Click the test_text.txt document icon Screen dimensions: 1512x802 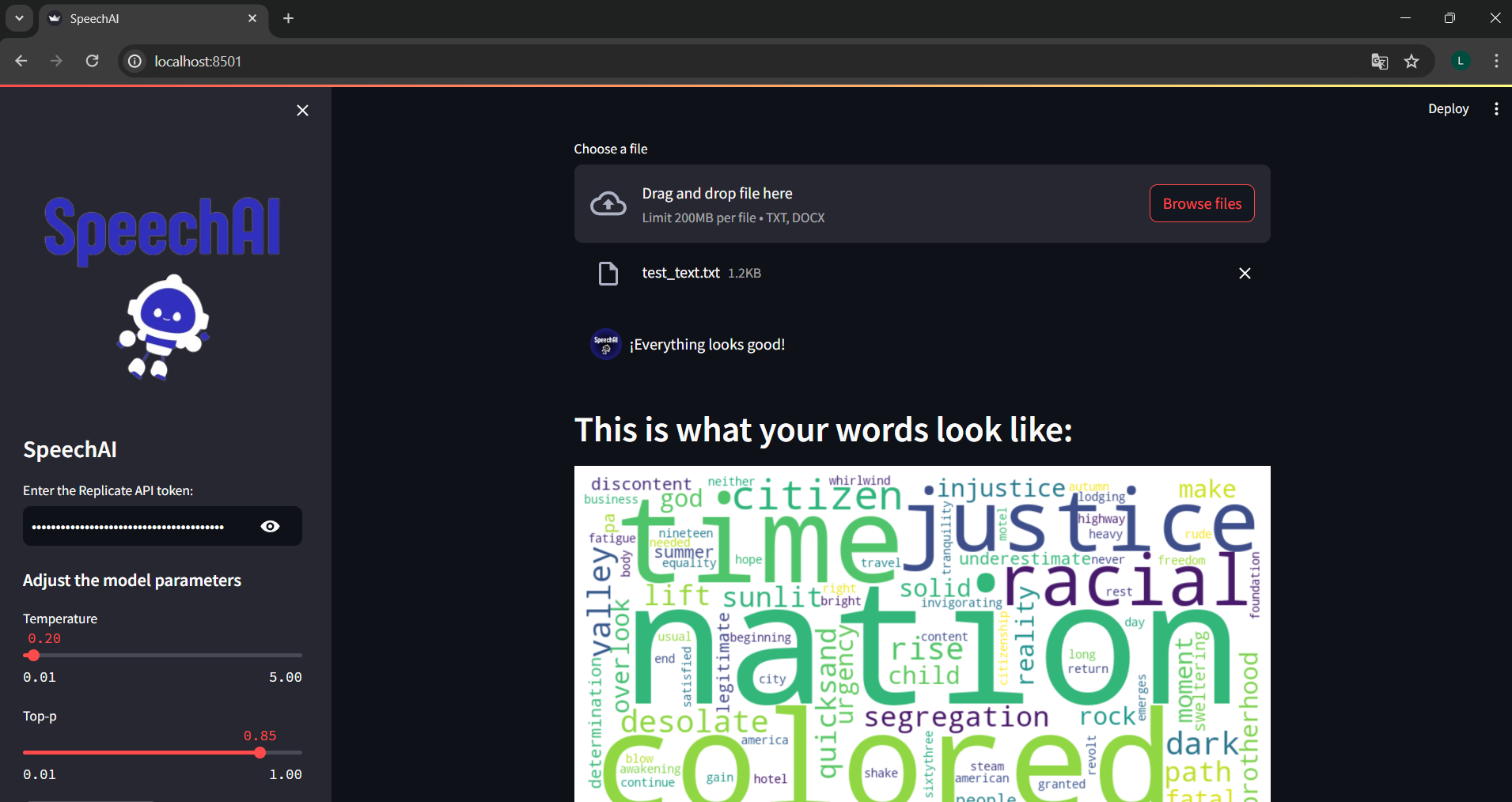pos(608,274)
